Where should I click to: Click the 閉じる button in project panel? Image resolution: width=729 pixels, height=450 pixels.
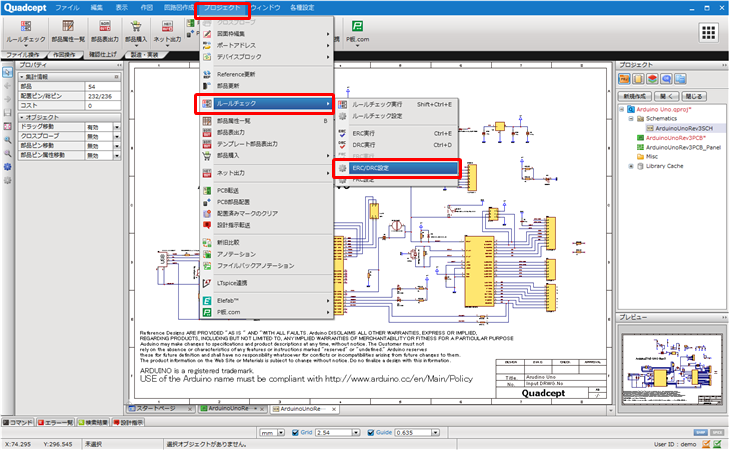pos(694,96)
